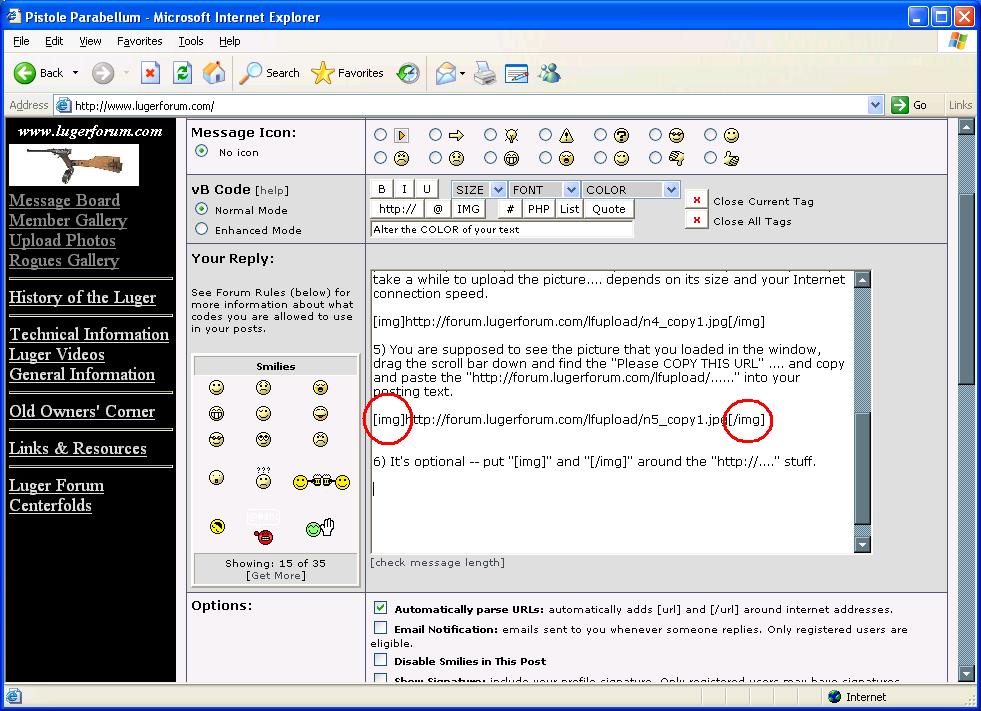Open the Tools menu

(190, 41)
